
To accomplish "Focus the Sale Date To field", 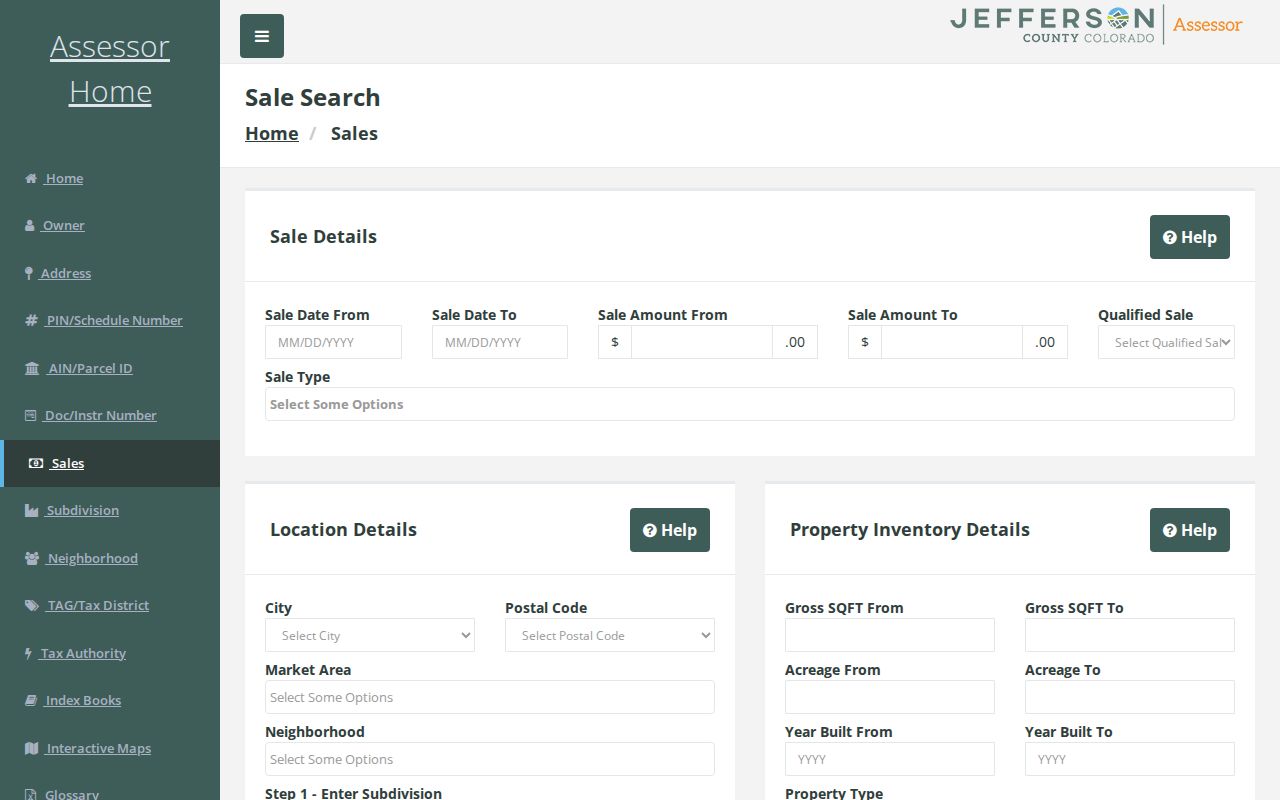I will tap(500, 342).
